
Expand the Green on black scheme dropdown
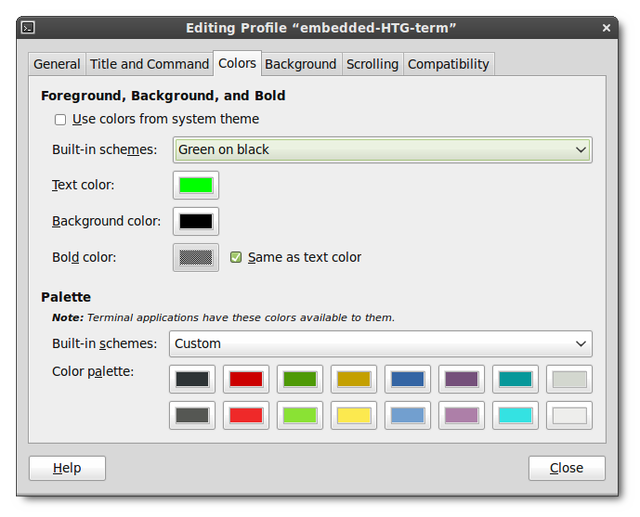pyautogui.click(x=381, y=150)
